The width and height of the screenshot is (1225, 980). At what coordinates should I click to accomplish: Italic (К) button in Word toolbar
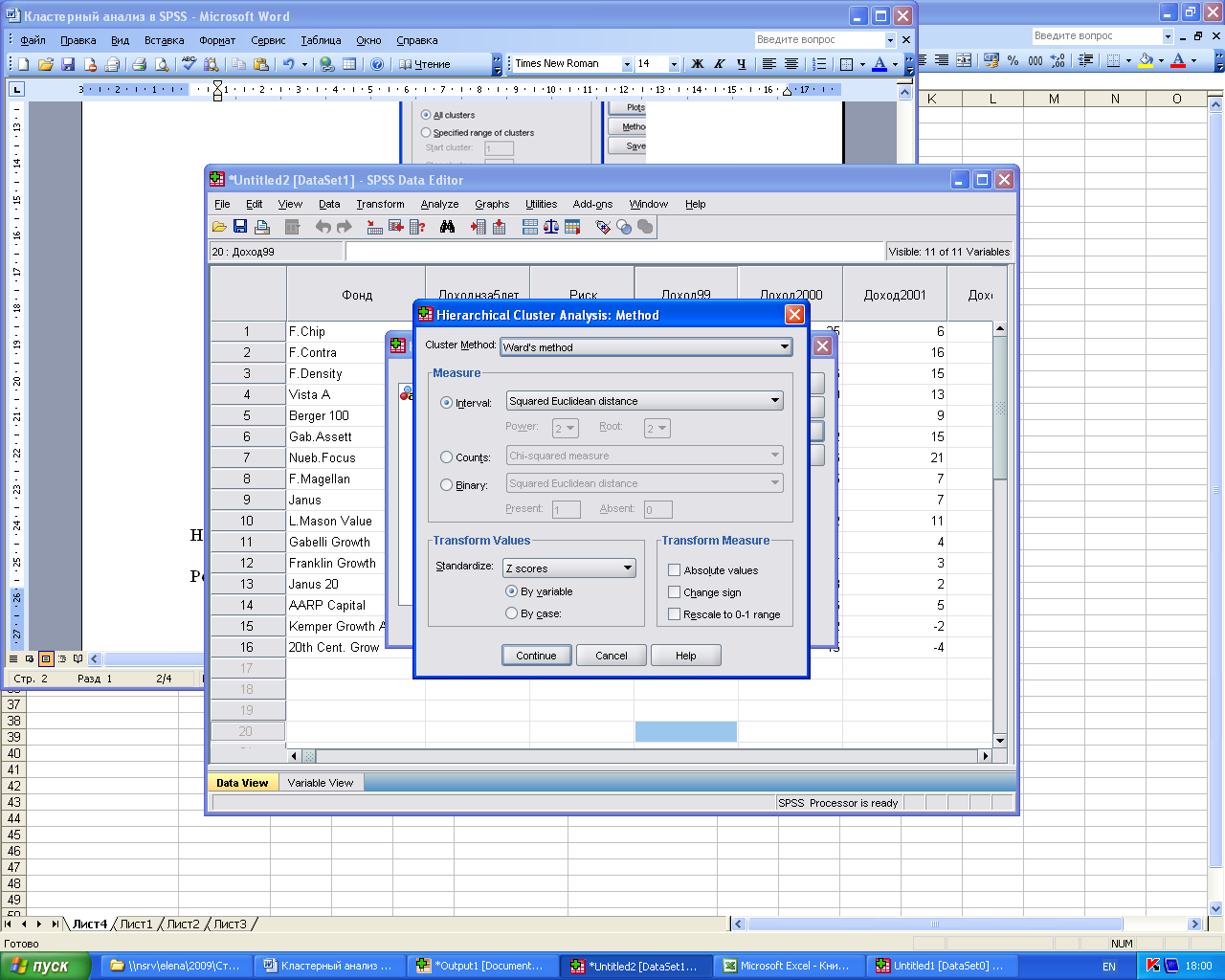click(720, 64)
